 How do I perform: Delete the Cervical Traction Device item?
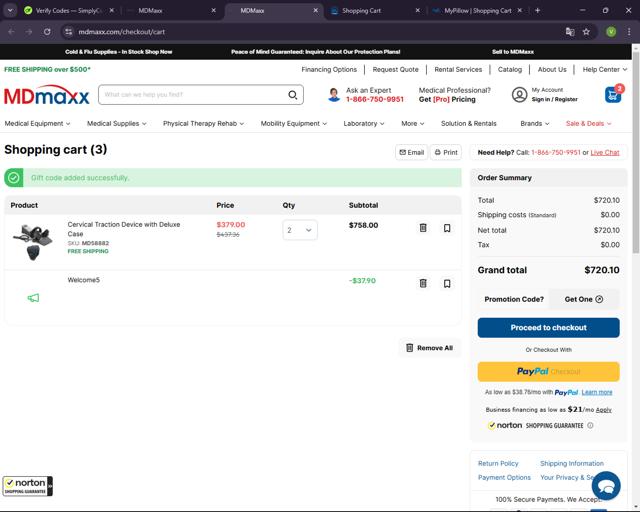[x=423, y=228]
